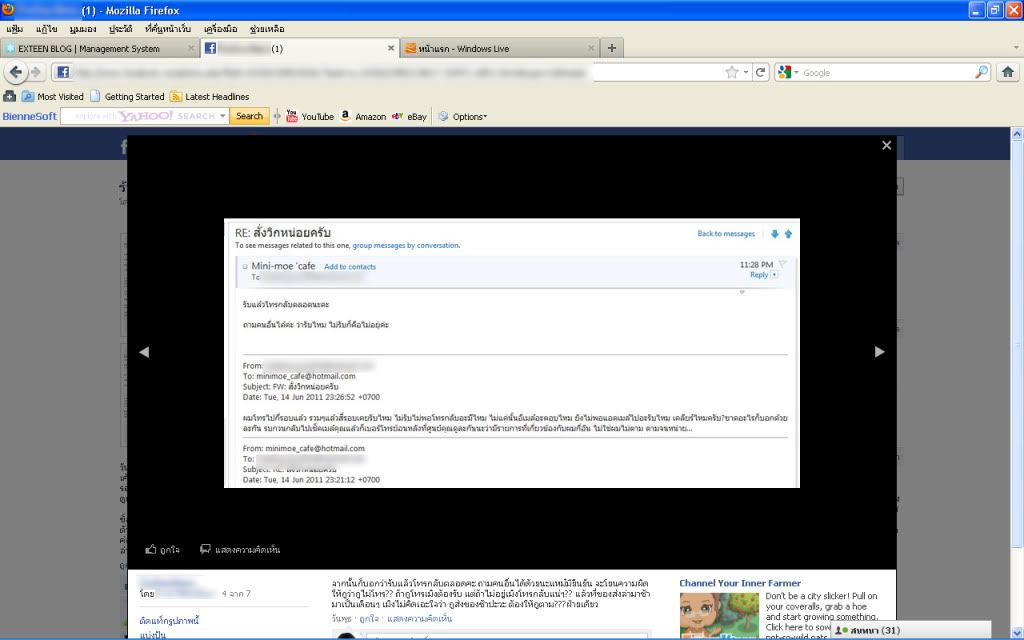Click the YouTube toolbar icon

(291, 116)
